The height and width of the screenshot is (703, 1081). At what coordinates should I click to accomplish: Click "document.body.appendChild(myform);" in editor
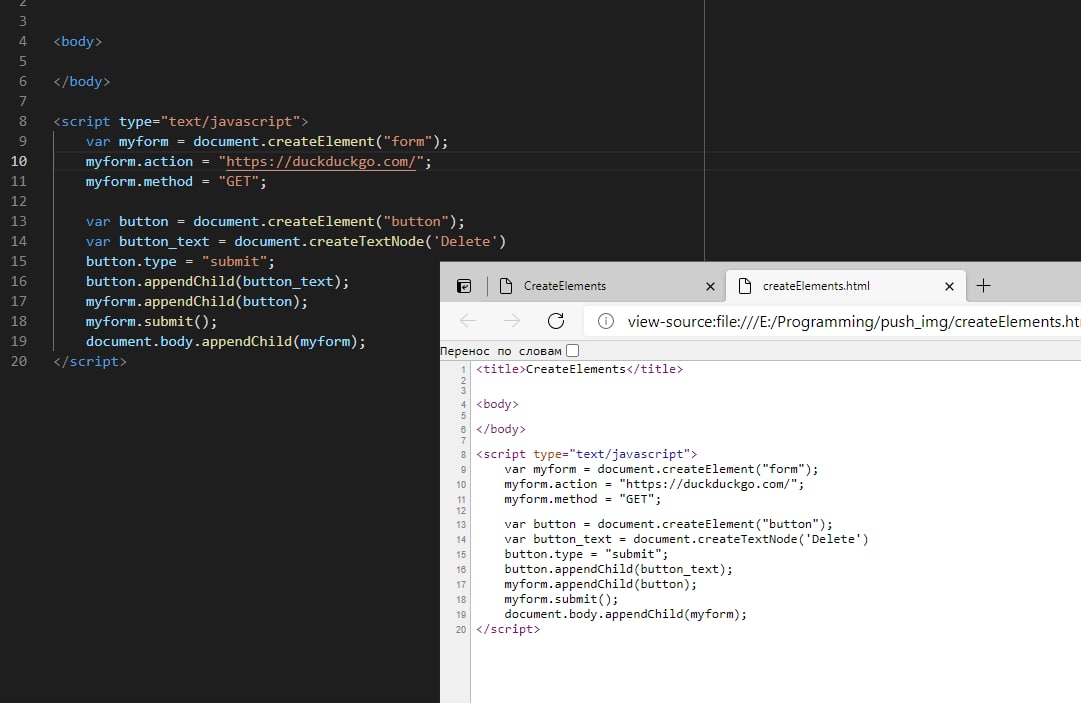225,342
